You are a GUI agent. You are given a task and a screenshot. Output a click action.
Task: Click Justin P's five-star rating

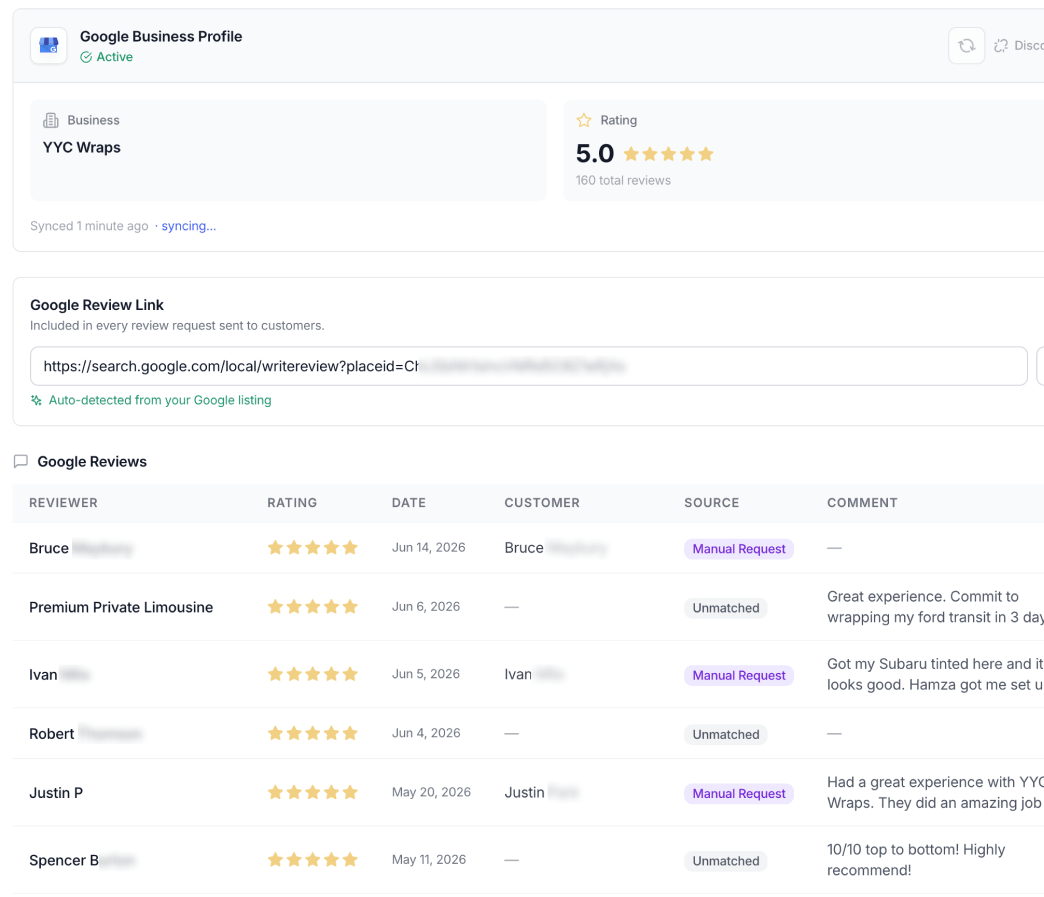313,792
